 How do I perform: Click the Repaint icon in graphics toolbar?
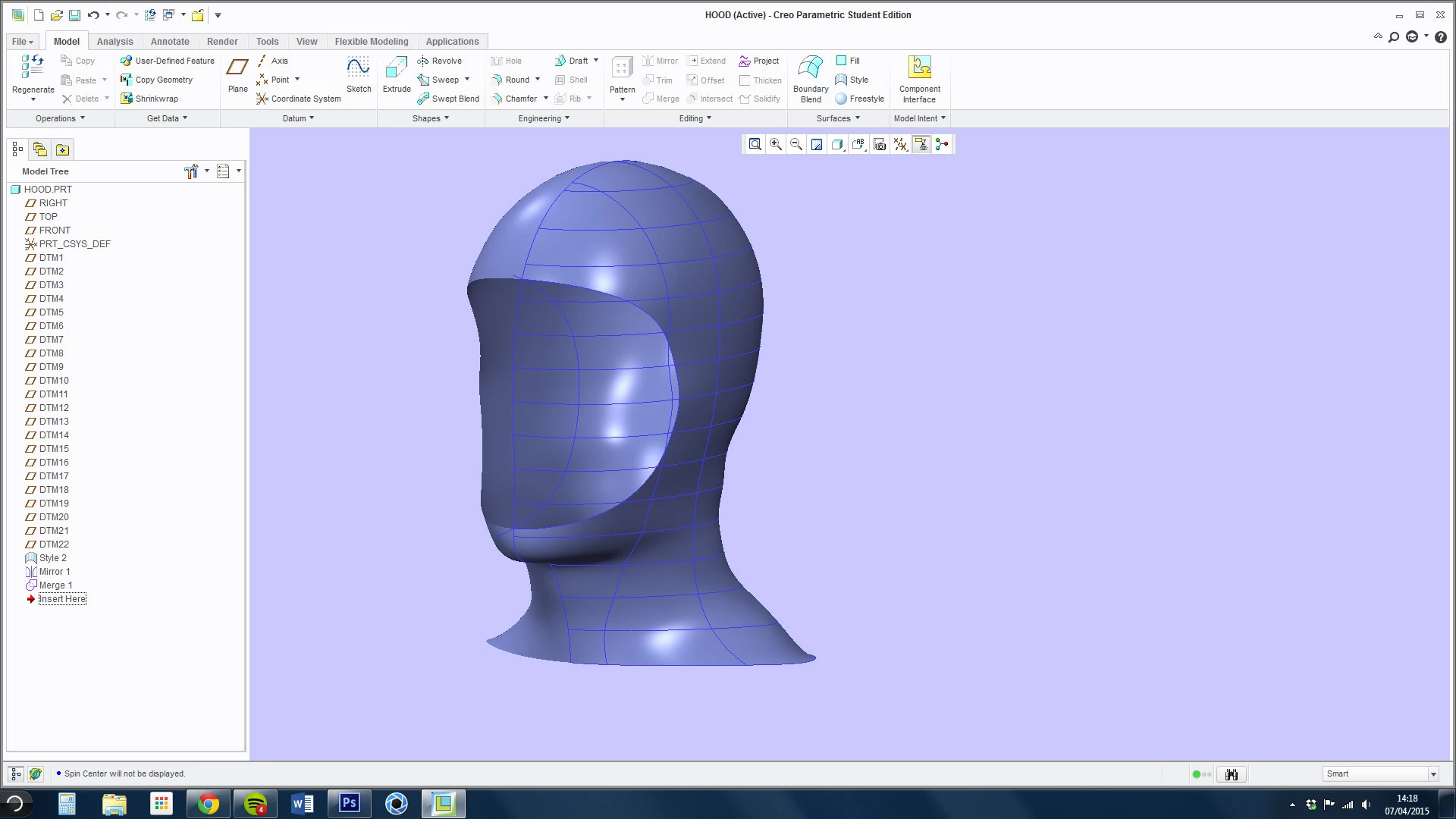point(817,144)
